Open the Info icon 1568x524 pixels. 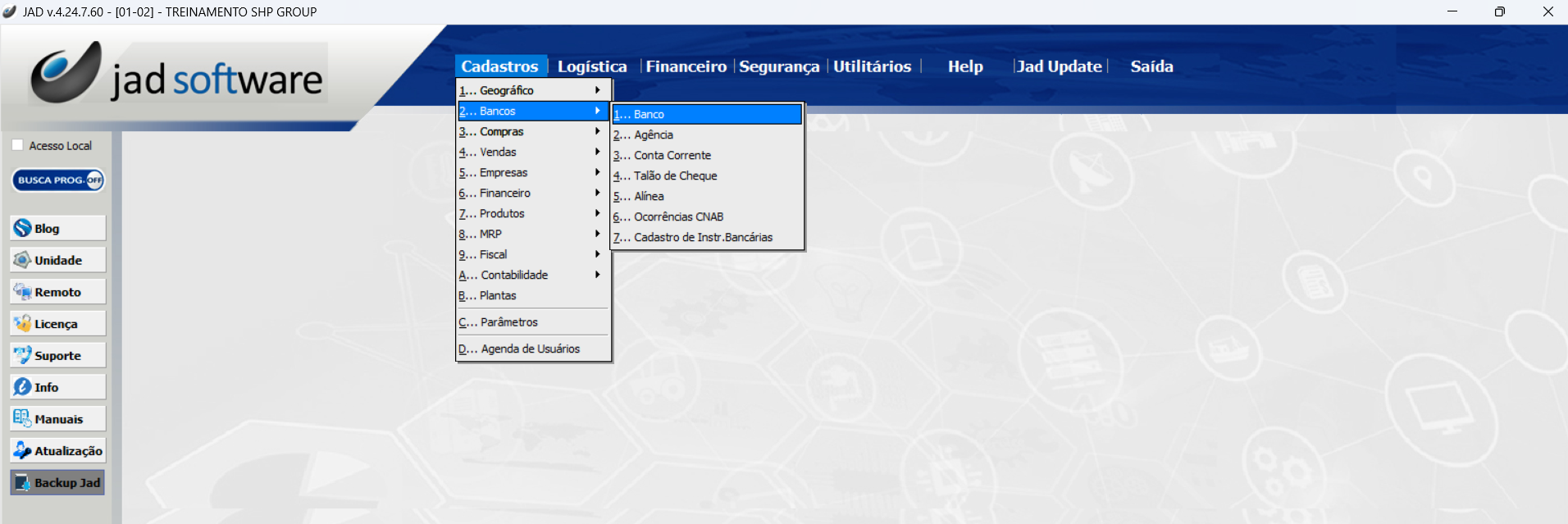click(23, 387)
